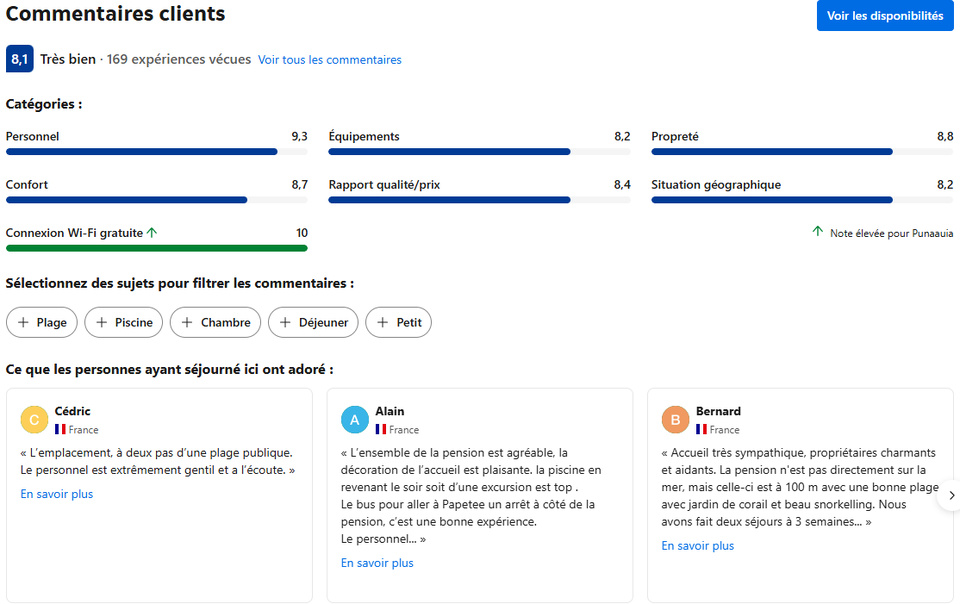Click the Personnel rating bar
Viewport: 960px width, 604px height.
[x=156, y=151]
